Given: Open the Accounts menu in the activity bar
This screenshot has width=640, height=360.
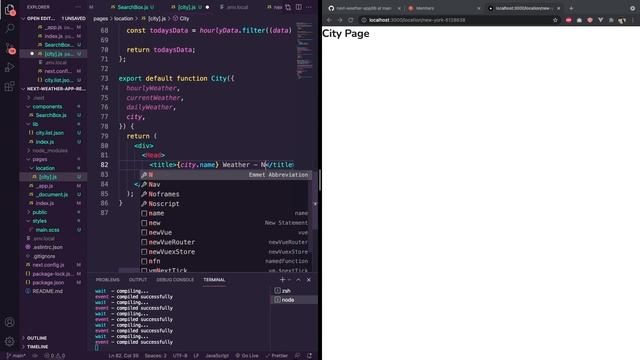Looking at the screenshot, I should 9,322.
